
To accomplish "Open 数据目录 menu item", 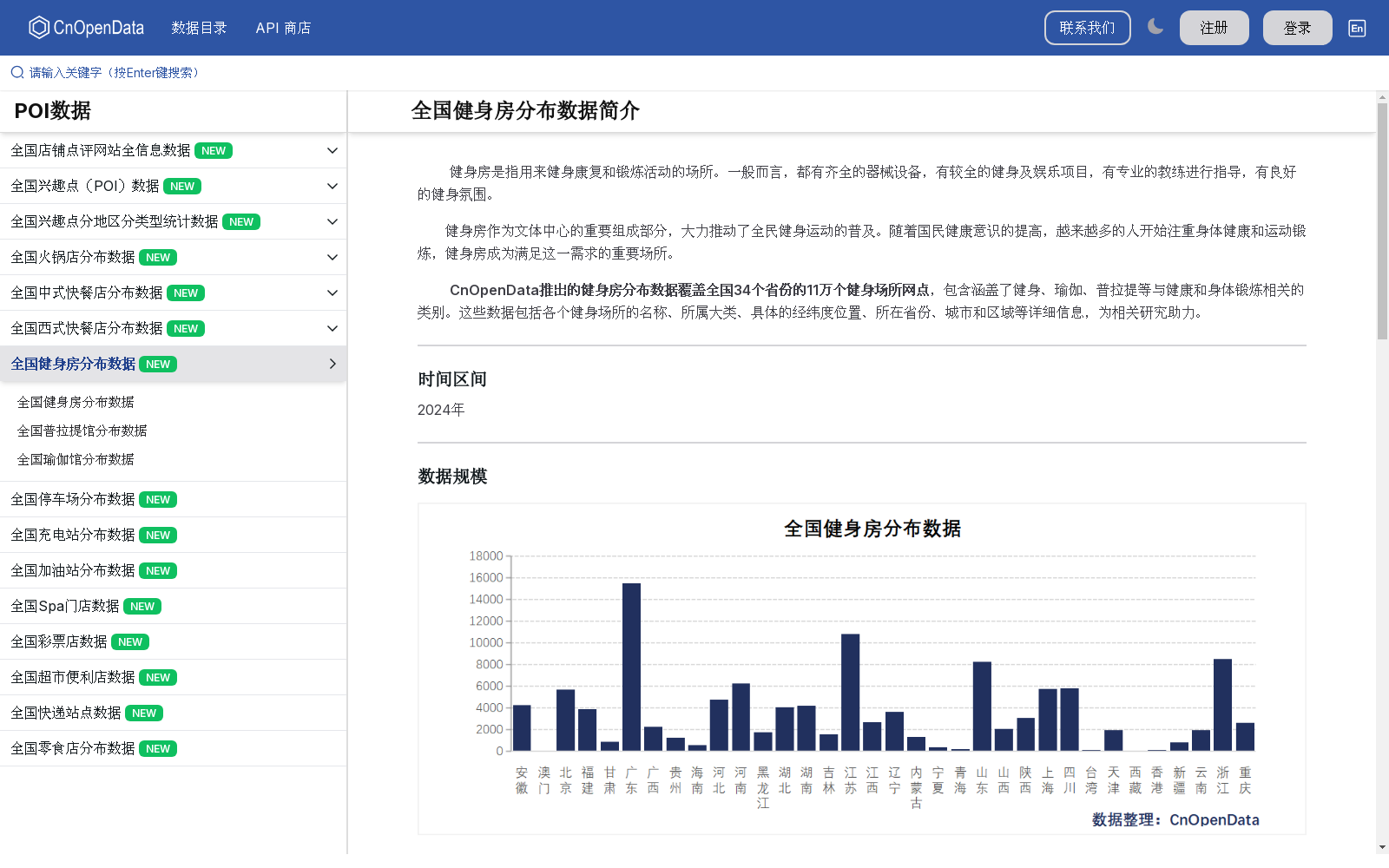I will [x=199, y=28].
